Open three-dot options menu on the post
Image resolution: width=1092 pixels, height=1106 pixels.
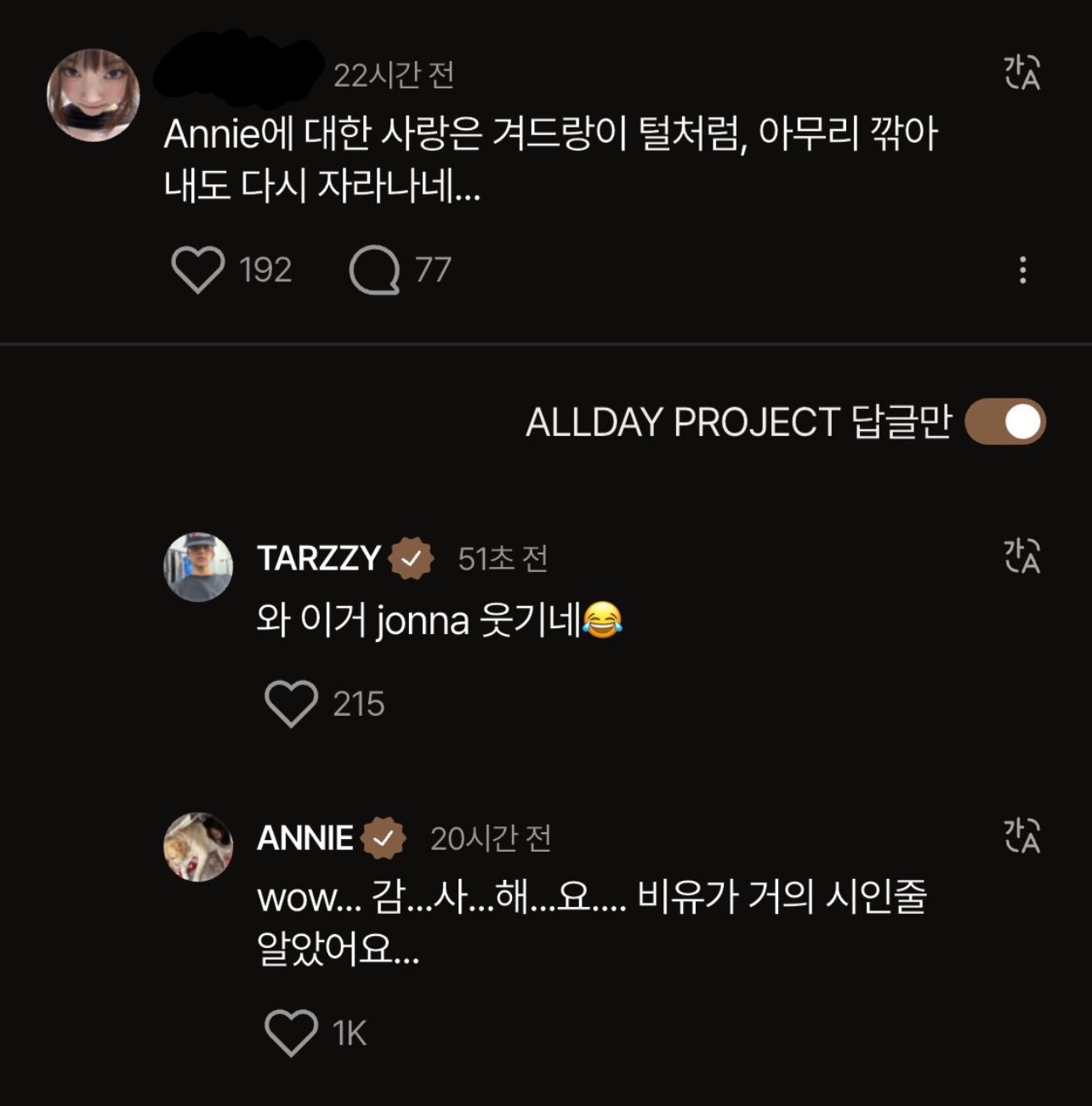coord(1022,270)
